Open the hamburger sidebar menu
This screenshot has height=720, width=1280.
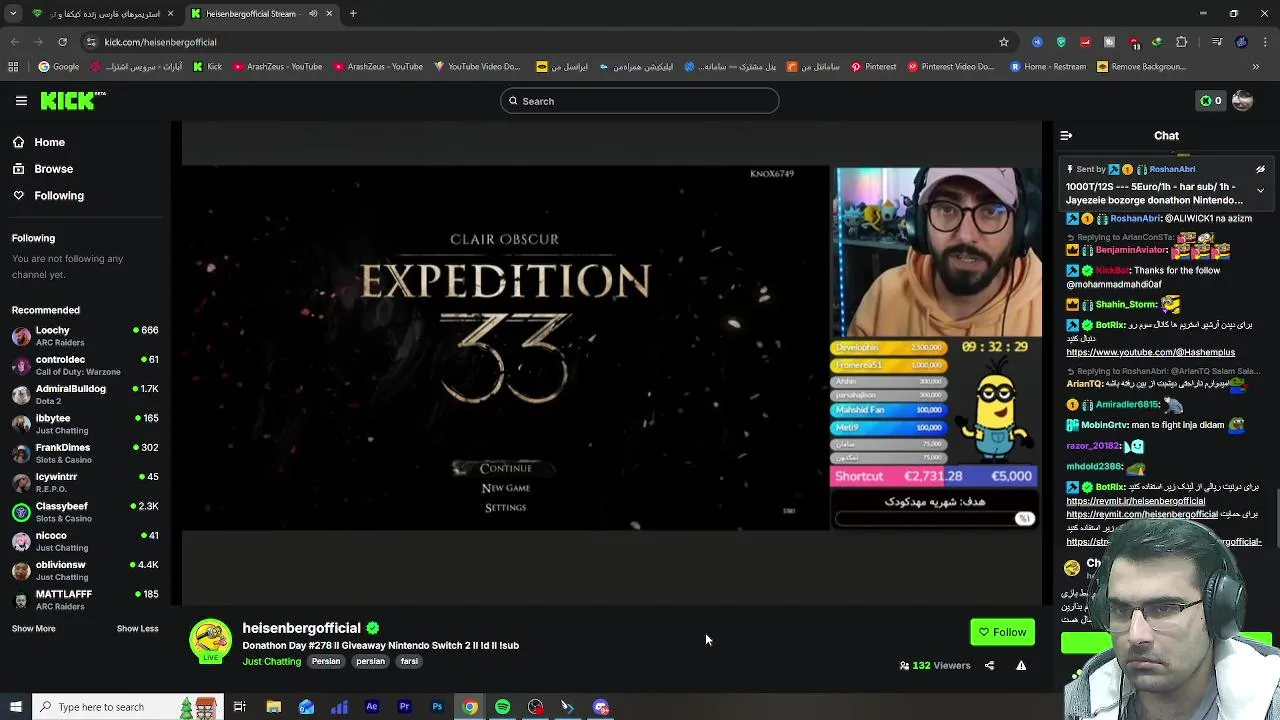pos(21,101)
